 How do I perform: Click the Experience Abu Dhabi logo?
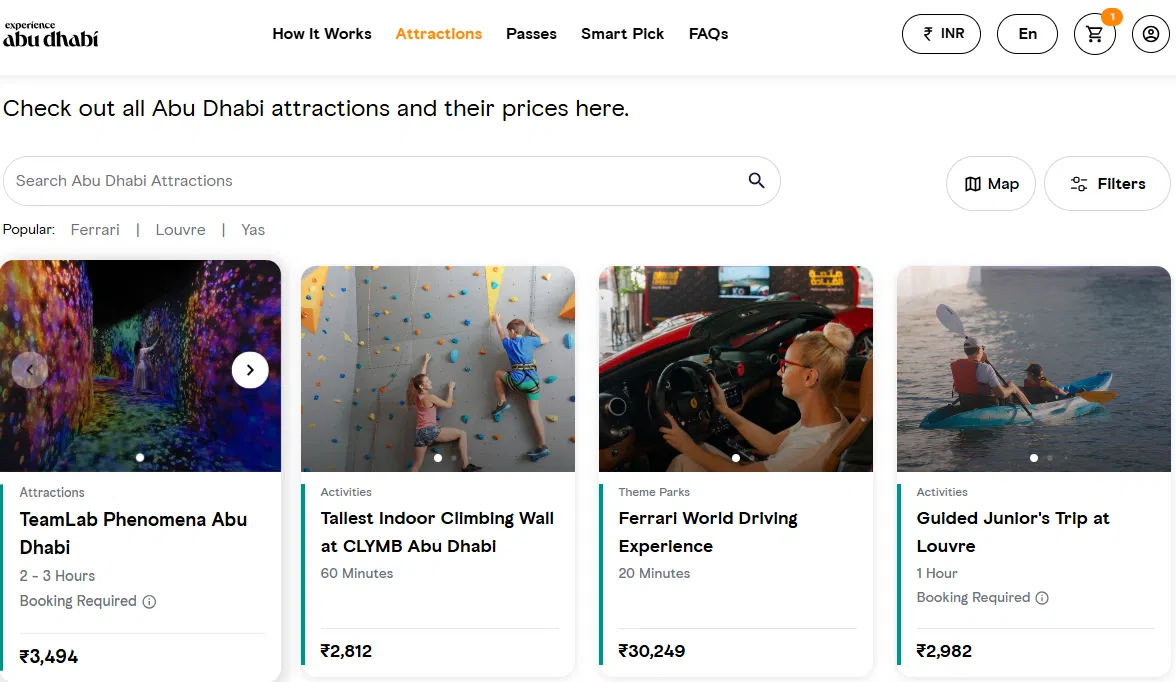(50, 34)
